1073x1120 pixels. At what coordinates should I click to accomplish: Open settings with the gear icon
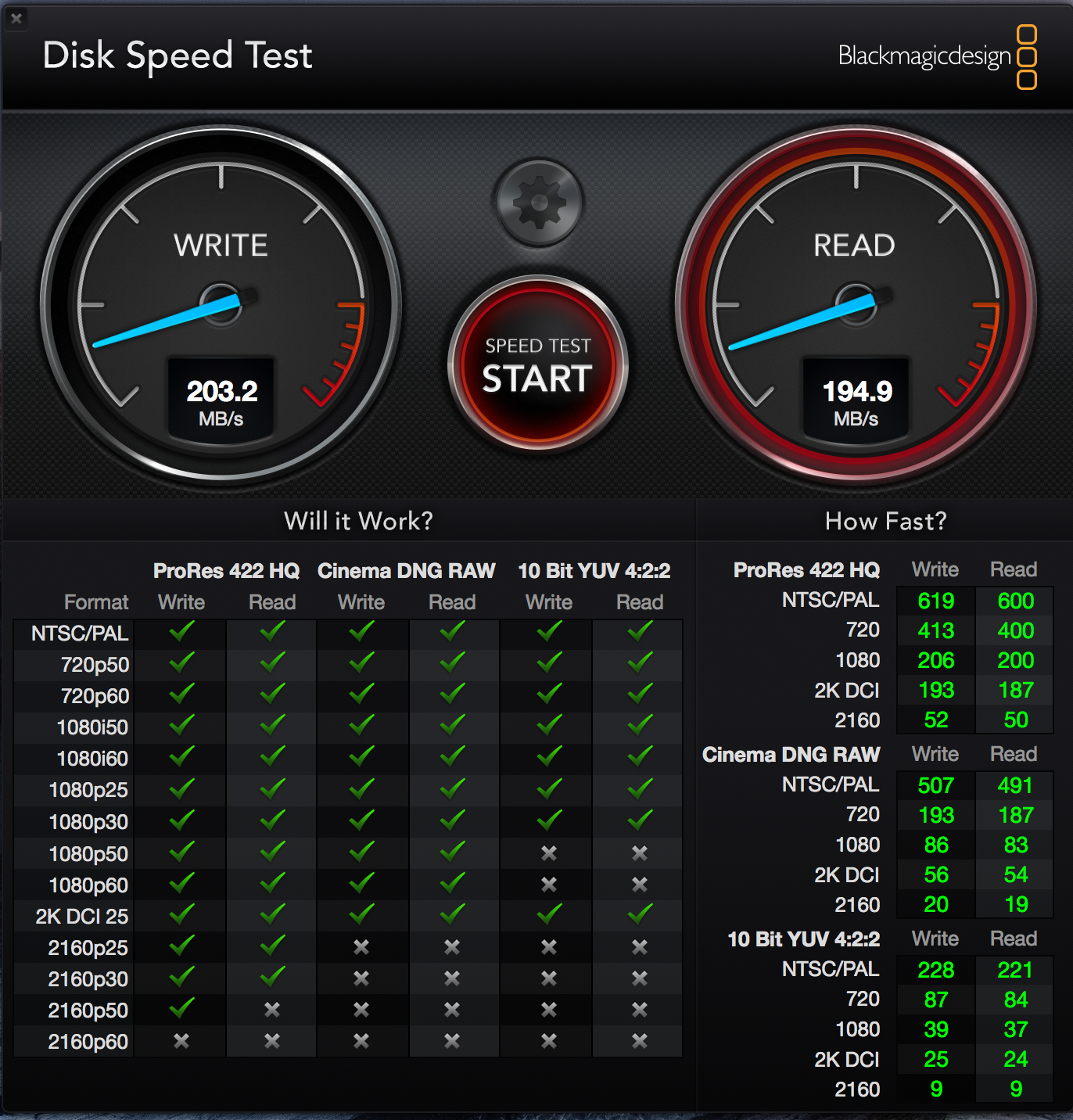point(539,203)
